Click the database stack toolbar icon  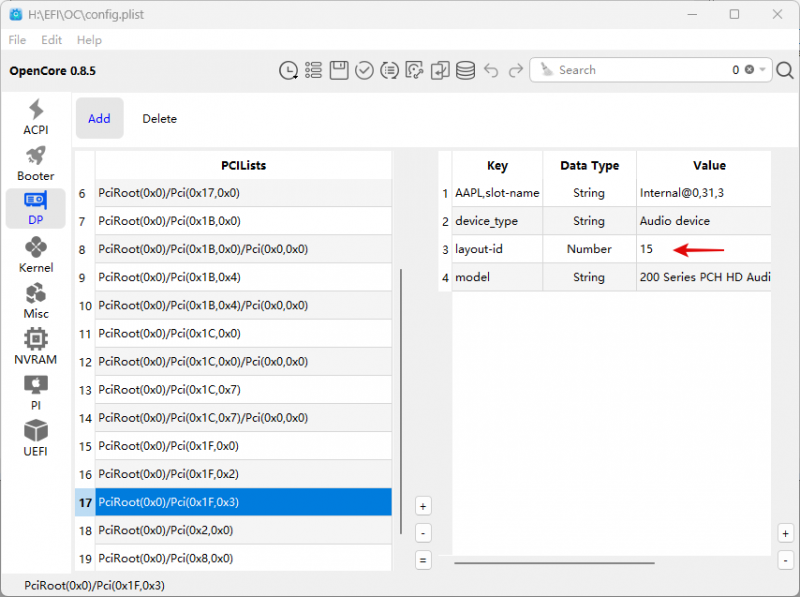click(465, 70)
